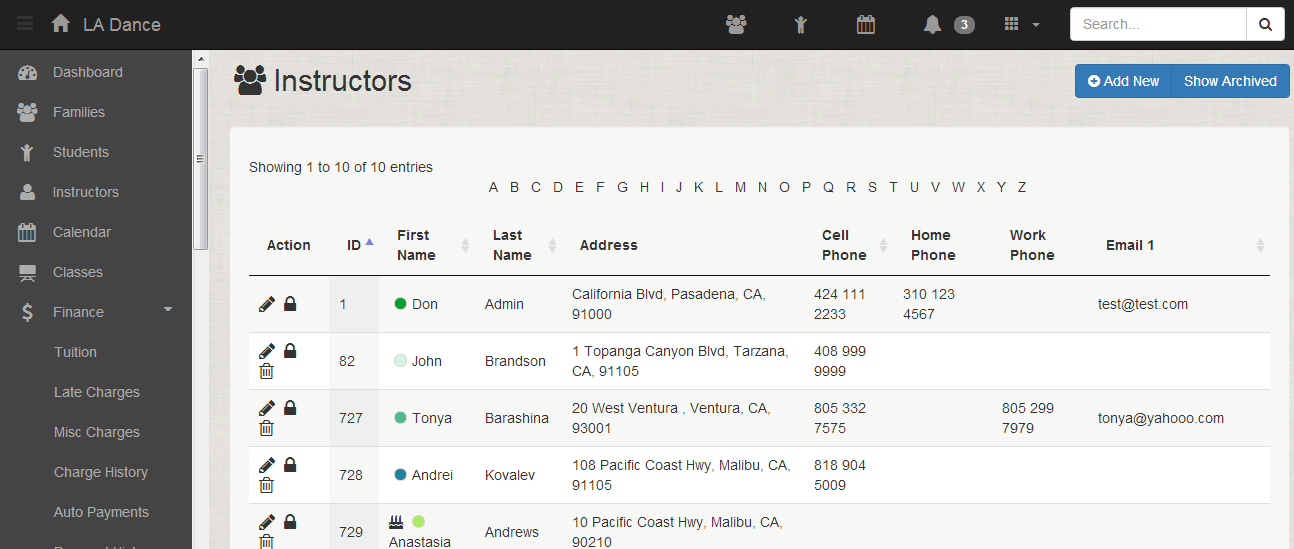1294x549 pixels.
Task: Click the lock icon for Tonya Barashina
Action: pyautogui.click(x=290, y=408)
